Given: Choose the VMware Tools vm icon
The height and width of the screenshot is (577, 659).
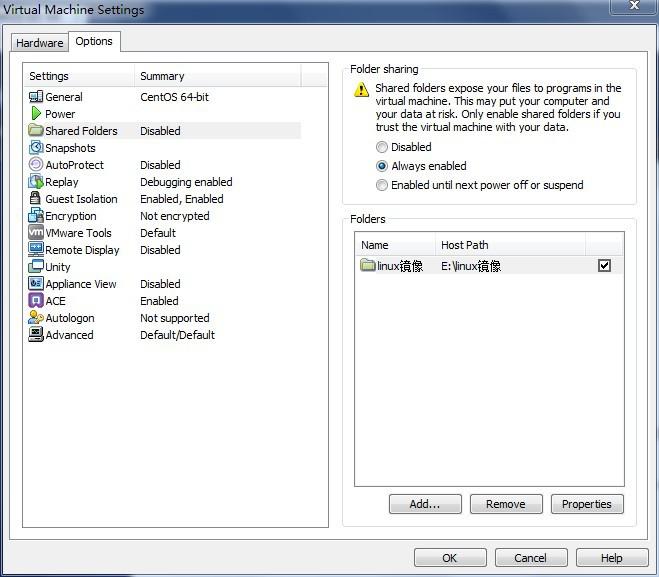Looking at the screenshot, I should pos(36,232).
